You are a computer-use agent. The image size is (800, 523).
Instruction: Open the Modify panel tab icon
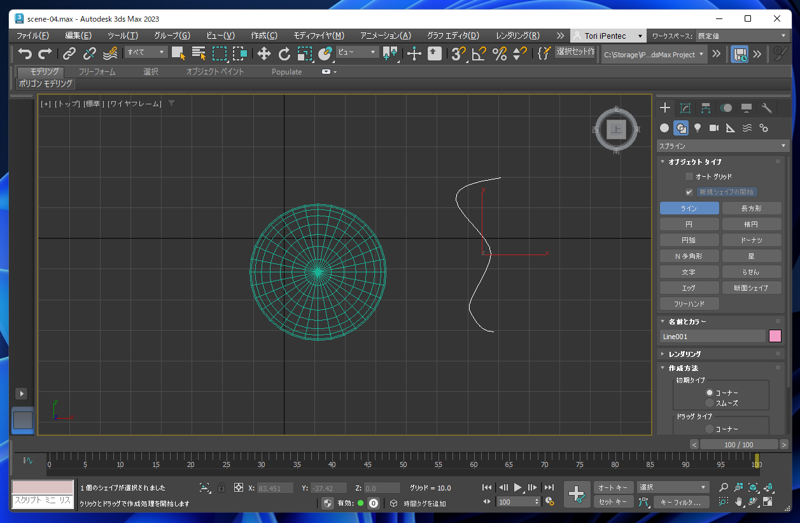pyautogui.click(x=685, y=108)
